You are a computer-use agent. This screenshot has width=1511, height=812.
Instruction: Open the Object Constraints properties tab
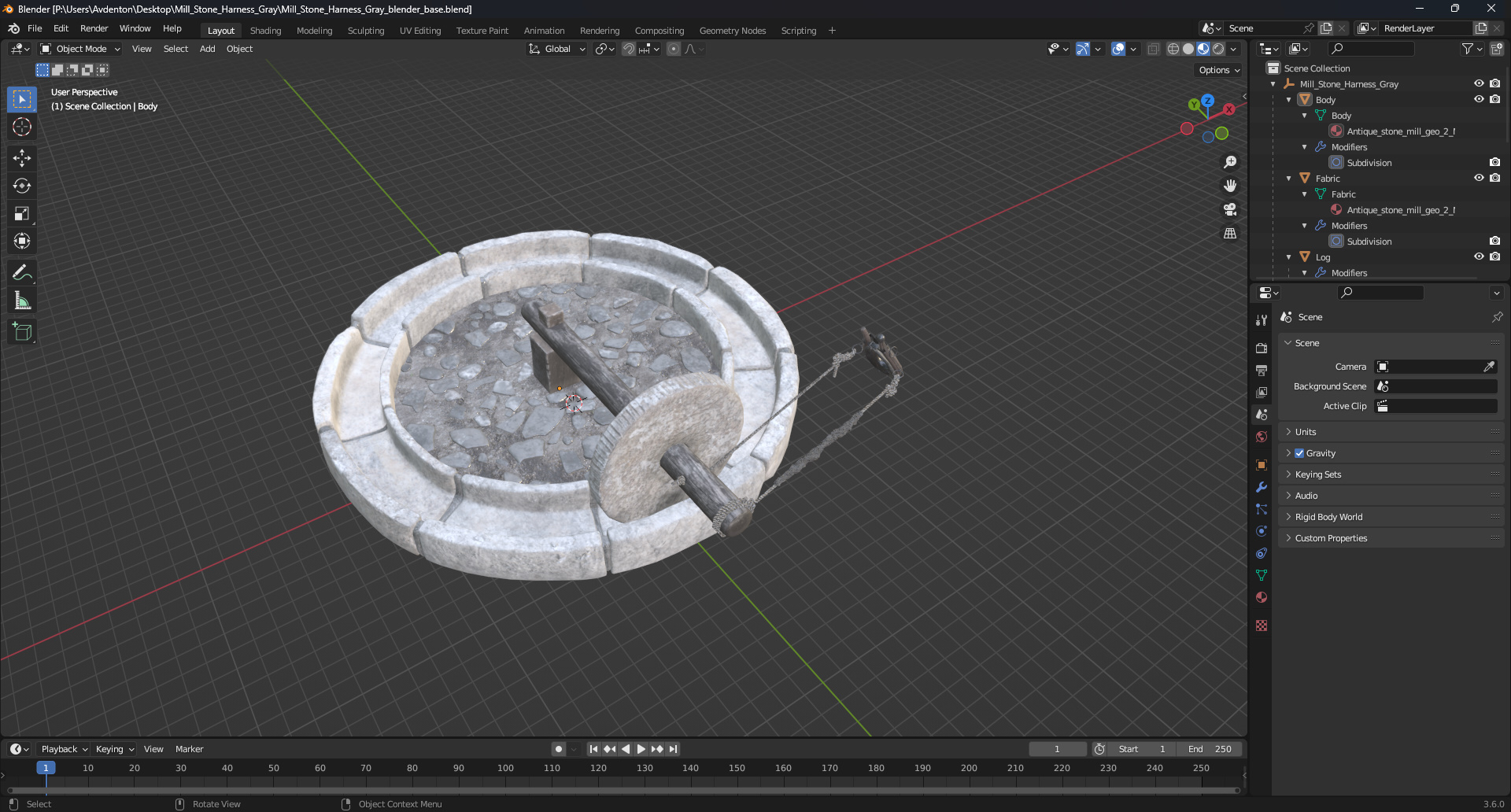point(1262,553)
